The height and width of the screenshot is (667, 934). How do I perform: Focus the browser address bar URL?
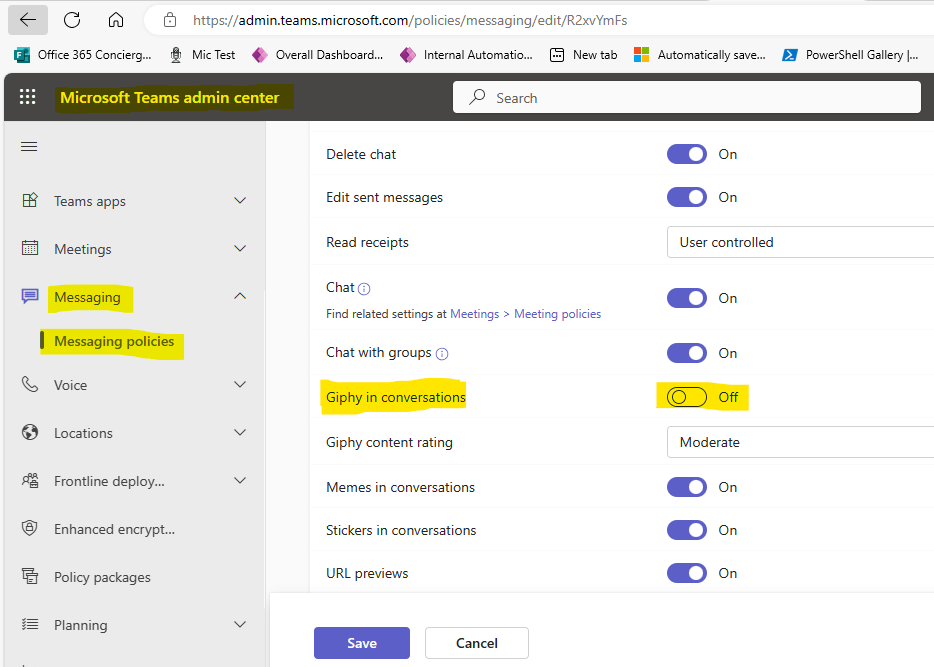point(410,20)
